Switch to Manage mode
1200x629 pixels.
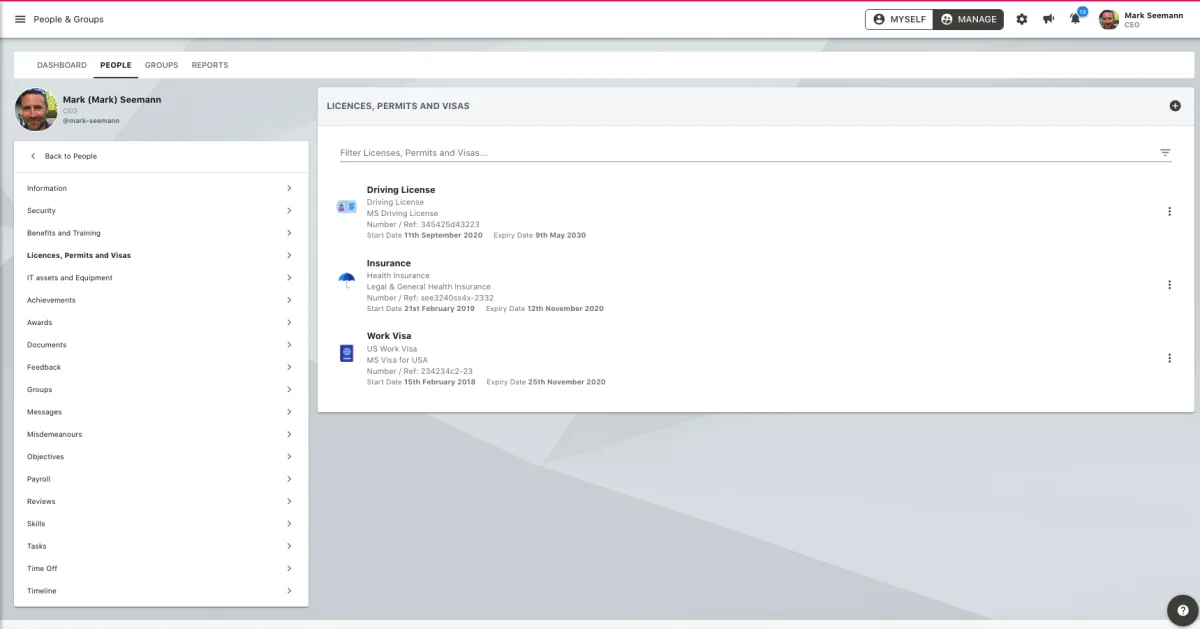[968, 19]
